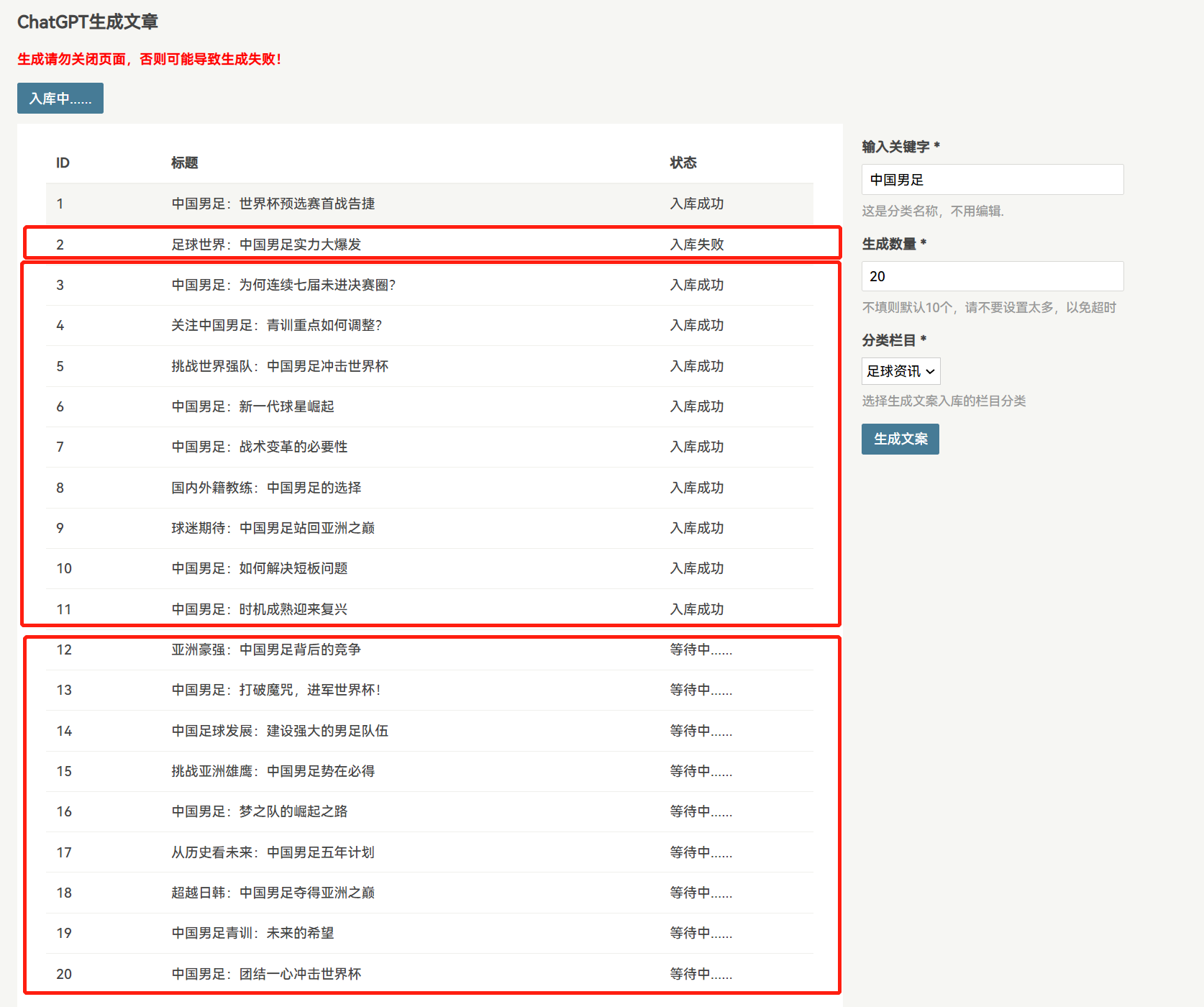Select title 中国男足：为何连续七届未进决赛圈？

[283, 285]
